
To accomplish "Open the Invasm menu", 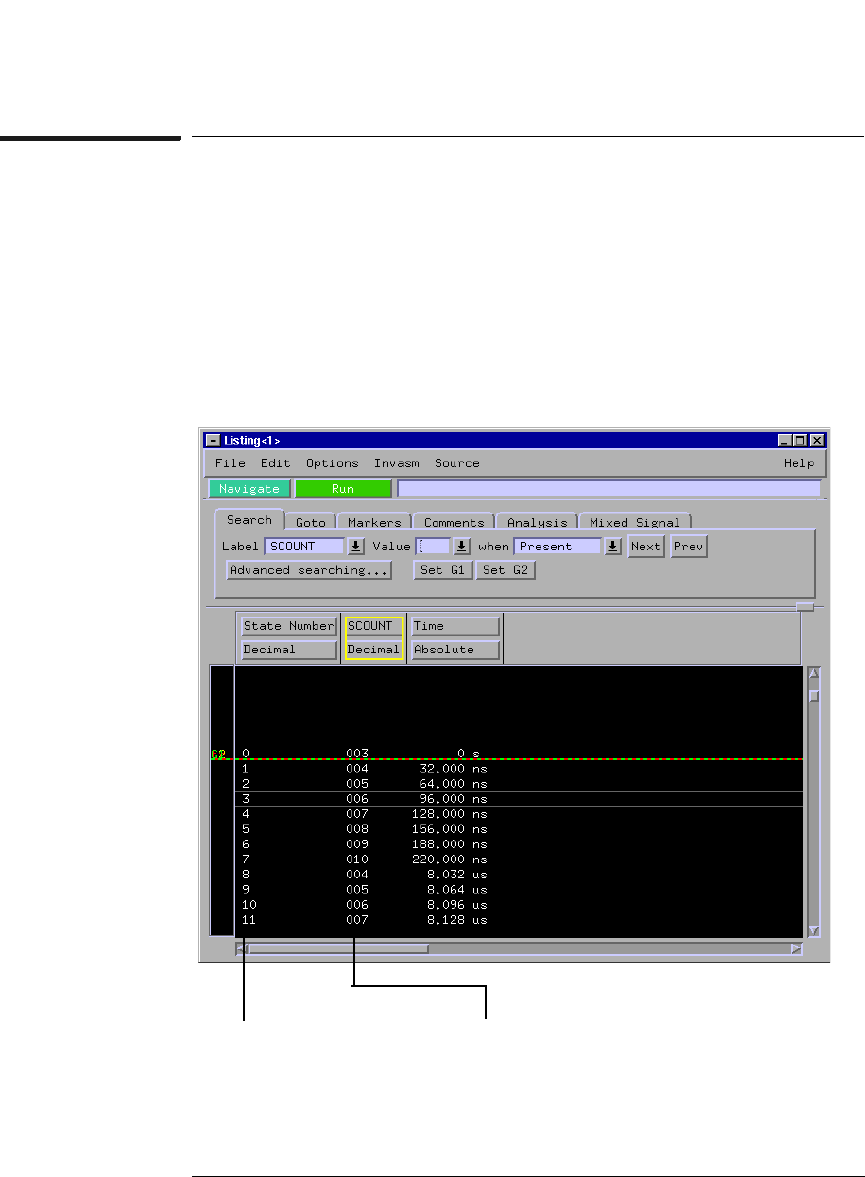I will coord(396,463).
